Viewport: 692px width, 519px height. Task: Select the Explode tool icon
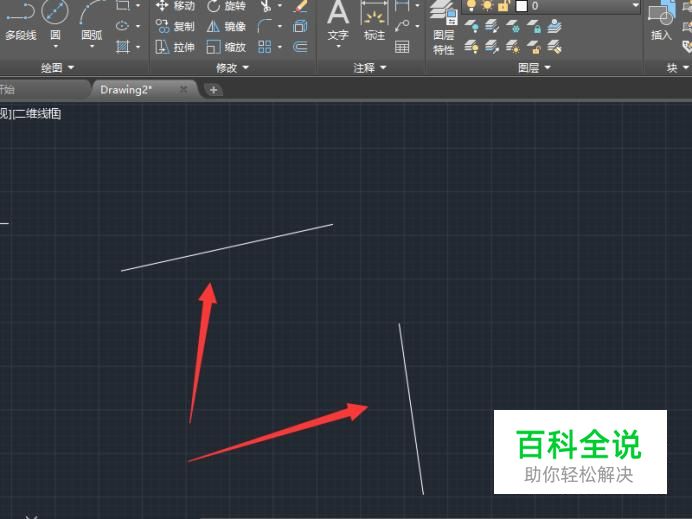pos(300,26)
